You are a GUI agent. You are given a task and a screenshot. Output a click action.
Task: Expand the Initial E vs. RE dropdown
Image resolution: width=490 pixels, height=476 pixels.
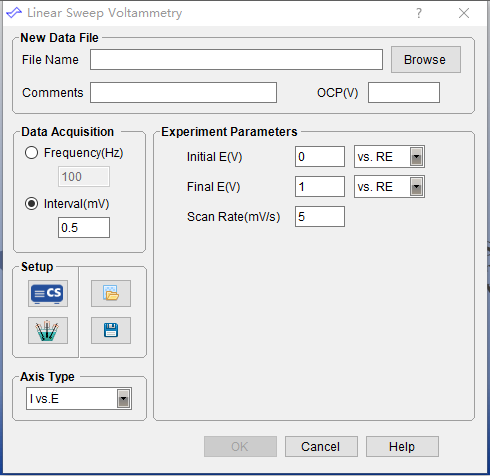point(416,157)
